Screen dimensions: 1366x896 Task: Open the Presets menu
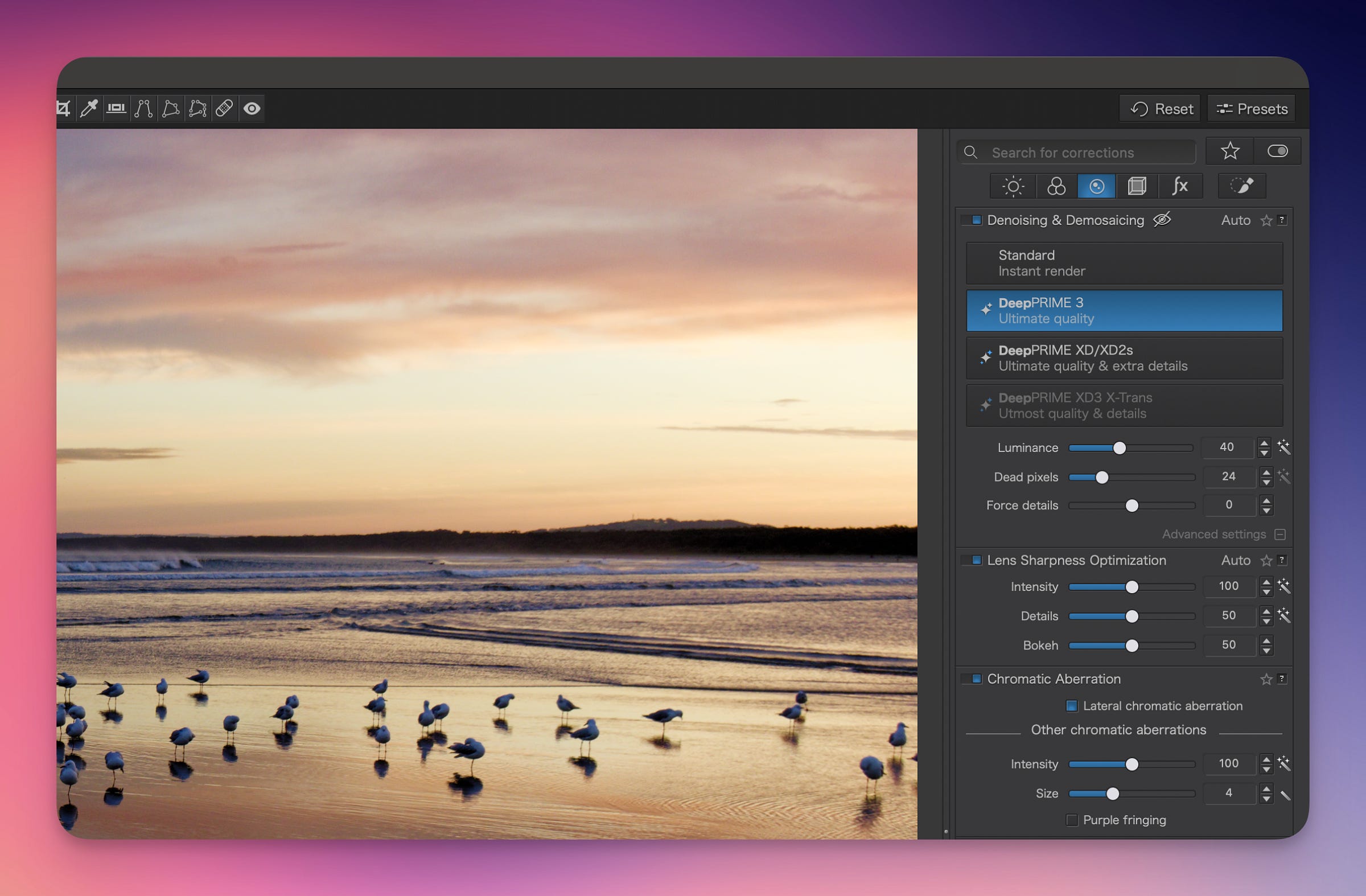tap(1251, 109)
